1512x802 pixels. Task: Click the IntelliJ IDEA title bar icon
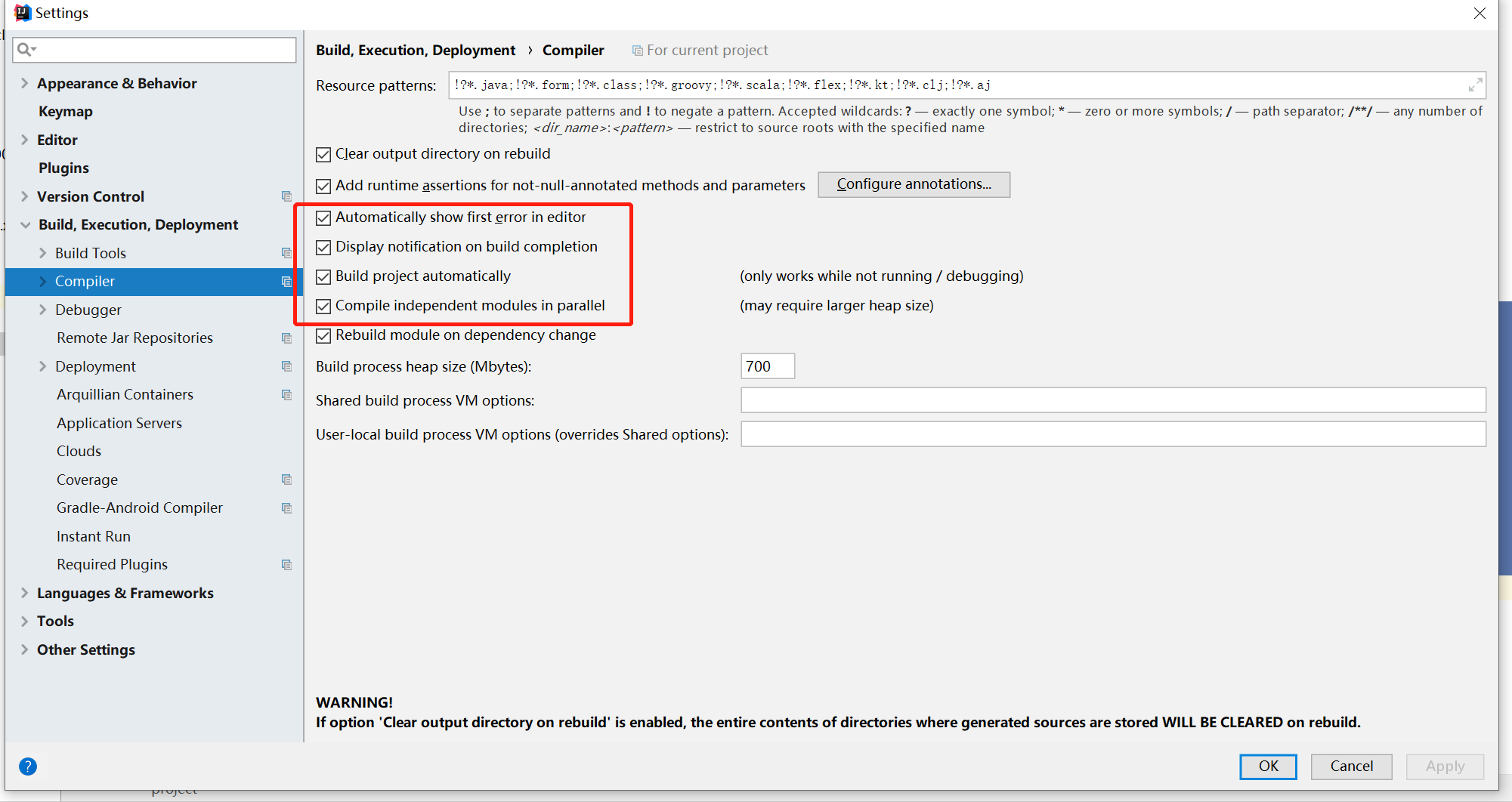(21, 12)
